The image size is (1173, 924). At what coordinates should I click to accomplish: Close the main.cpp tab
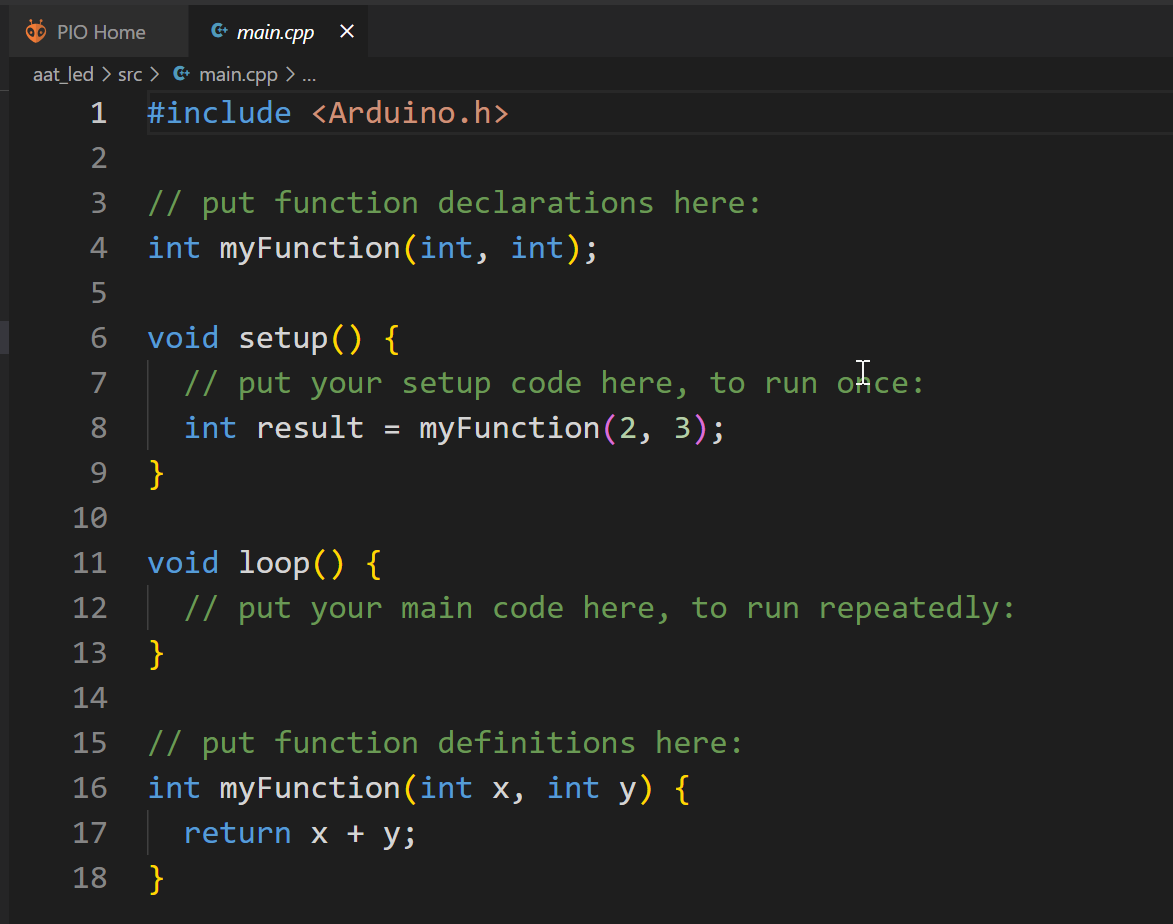347,31
